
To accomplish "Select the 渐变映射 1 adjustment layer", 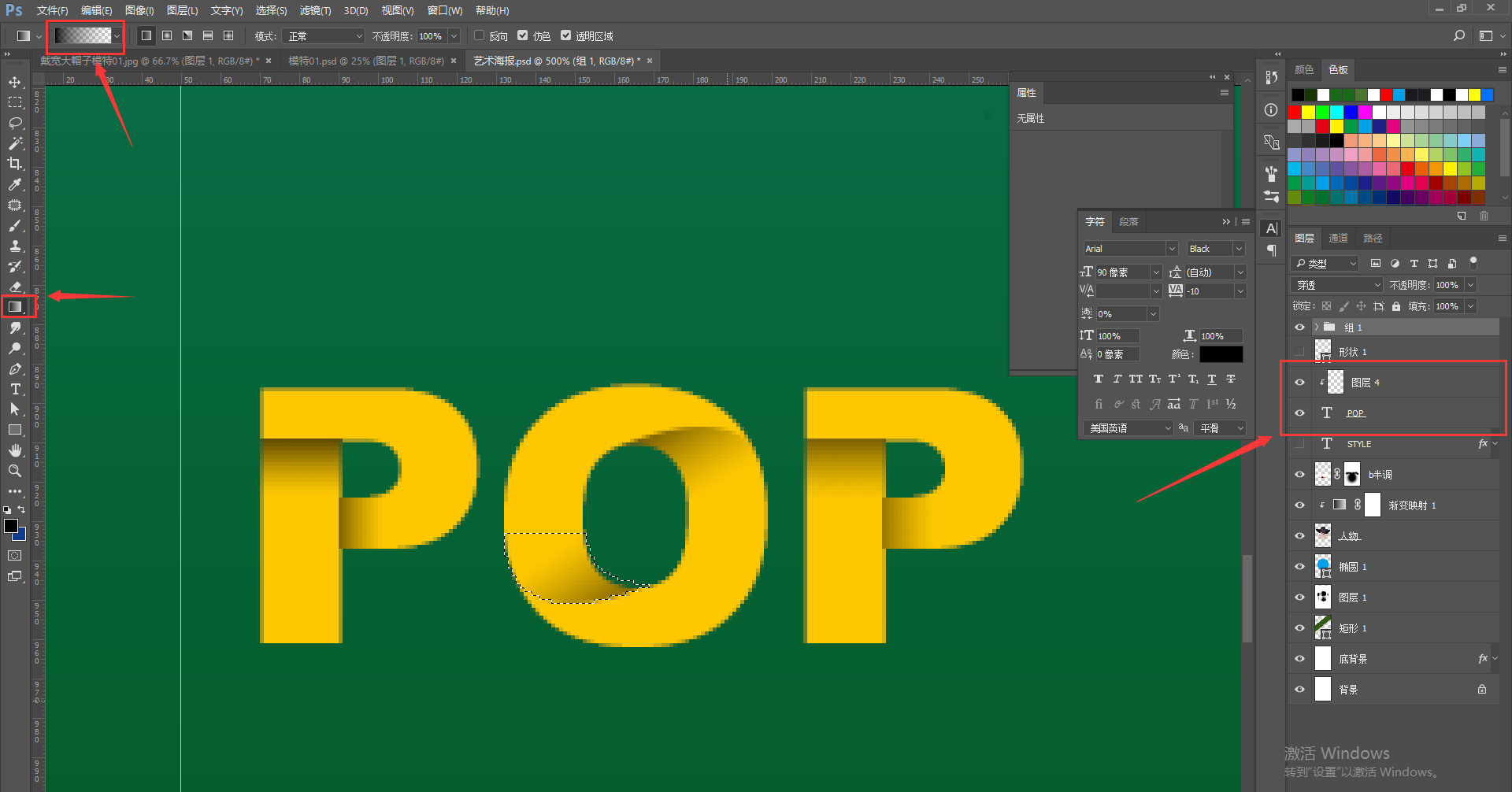I will pos(1406,505).
